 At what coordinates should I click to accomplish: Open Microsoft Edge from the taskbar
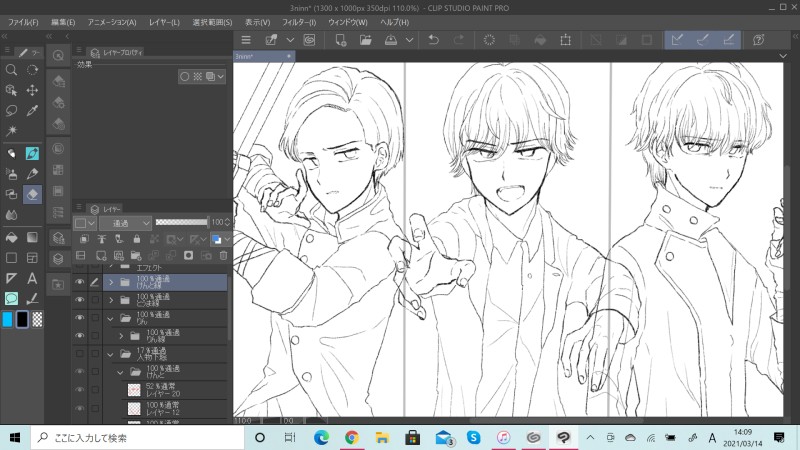[321, 437]
